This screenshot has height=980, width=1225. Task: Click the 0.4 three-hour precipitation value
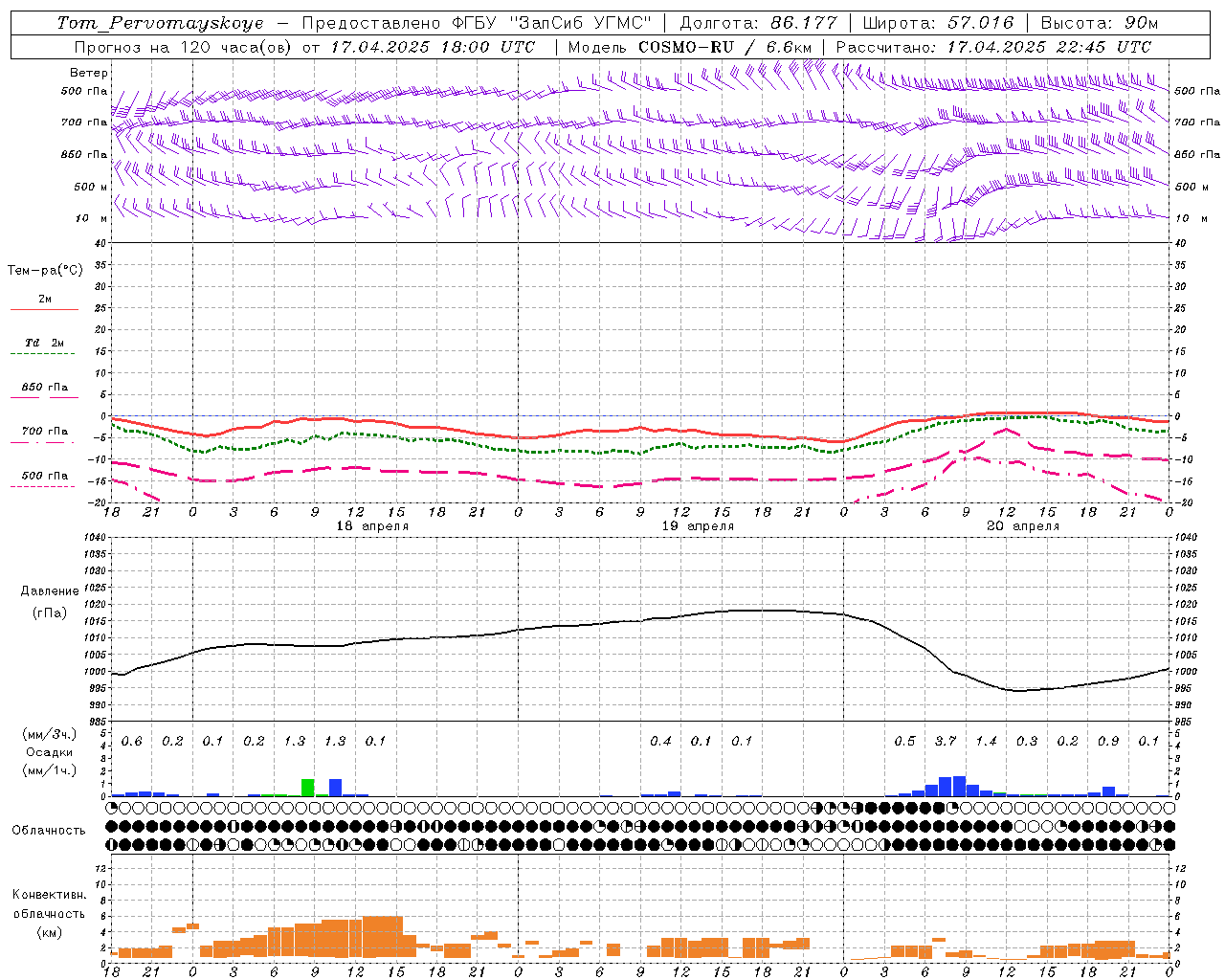click(x=660, y=742)
